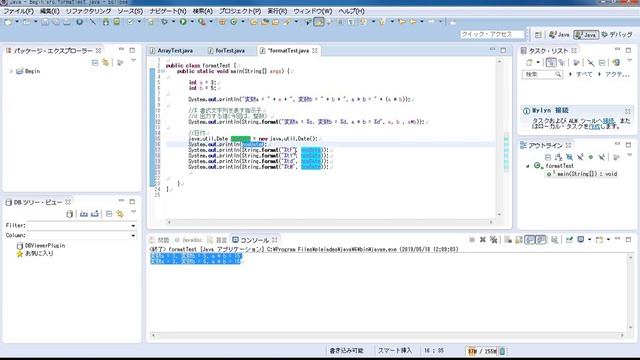
Task: Run the program with green Run icon
Action: point(183,22)
